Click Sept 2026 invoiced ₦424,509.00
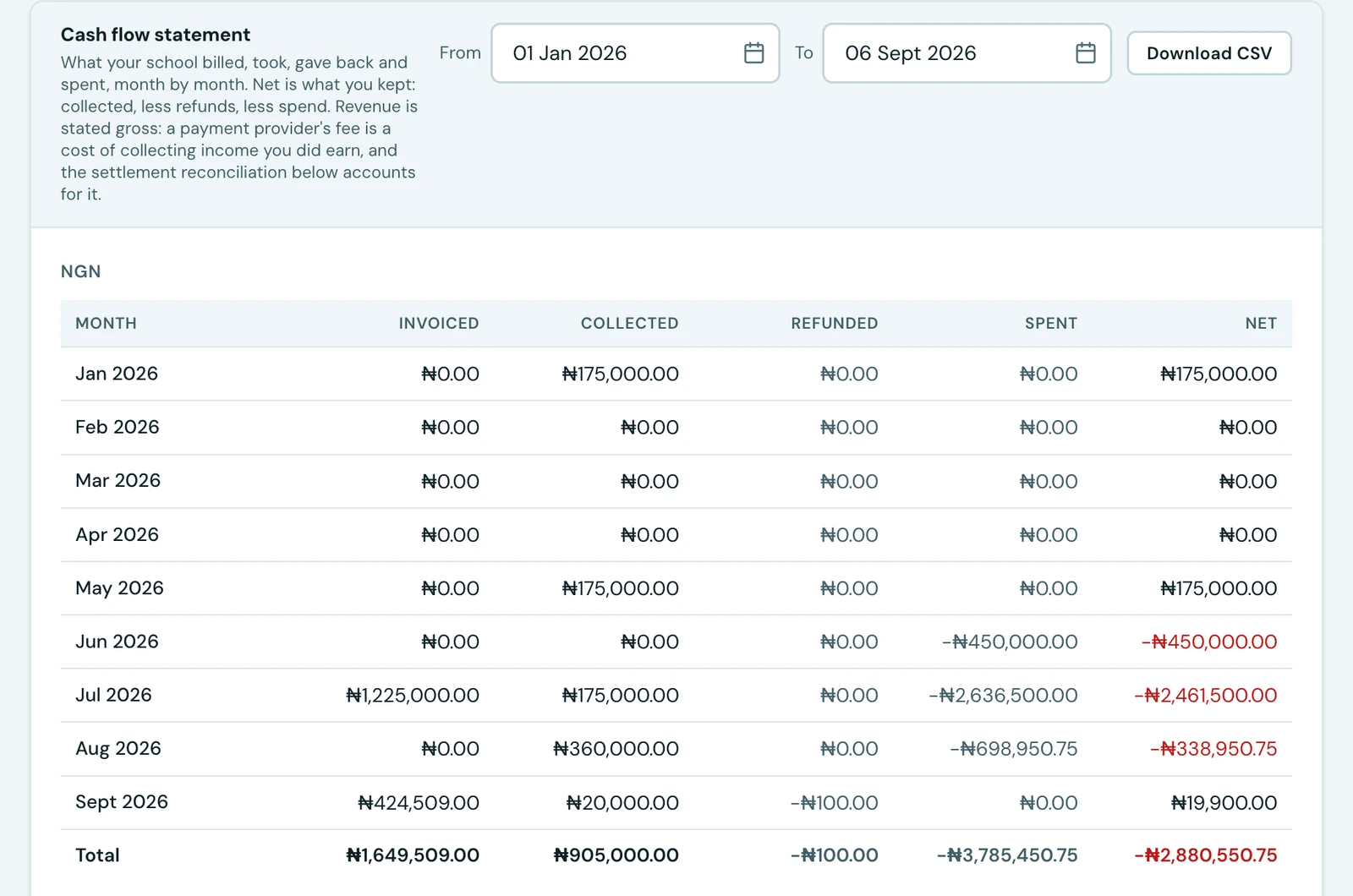Screen dimensions: 1353x896 [419, 802]
